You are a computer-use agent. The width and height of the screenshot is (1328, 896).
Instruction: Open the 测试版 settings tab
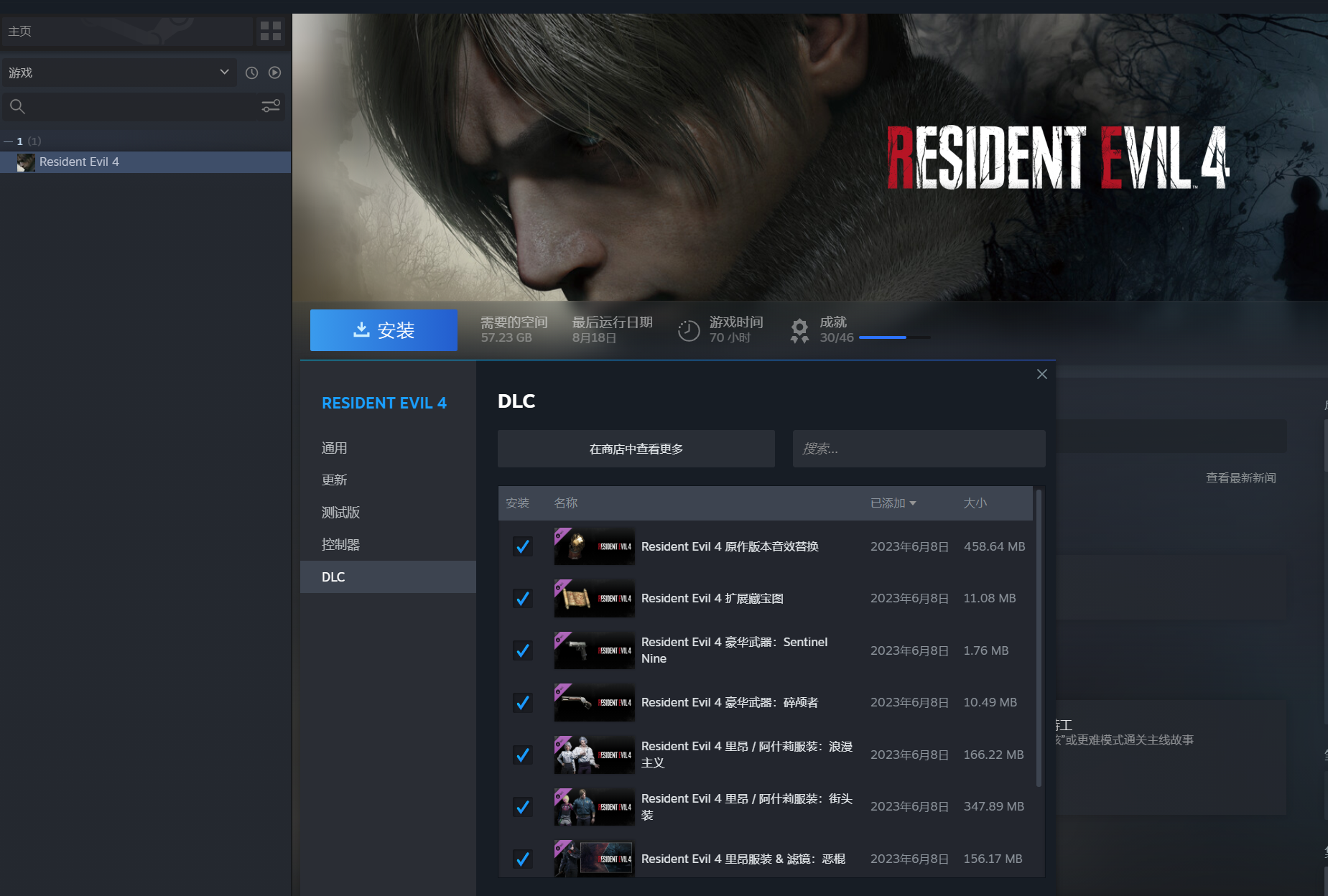388,513
